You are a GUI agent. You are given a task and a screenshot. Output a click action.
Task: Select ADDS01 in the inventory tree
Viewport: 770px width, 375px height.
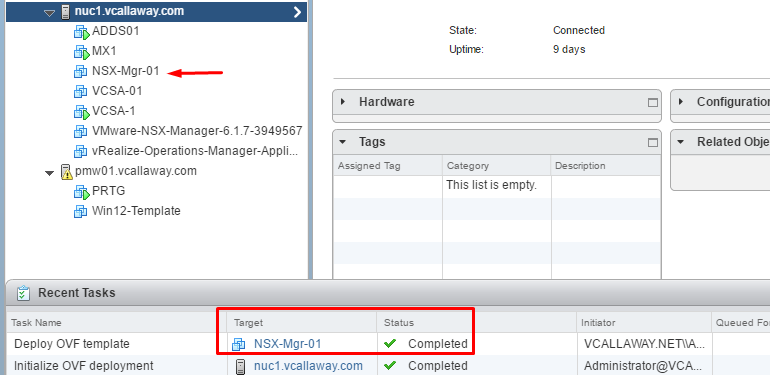(x=115, y=31)
